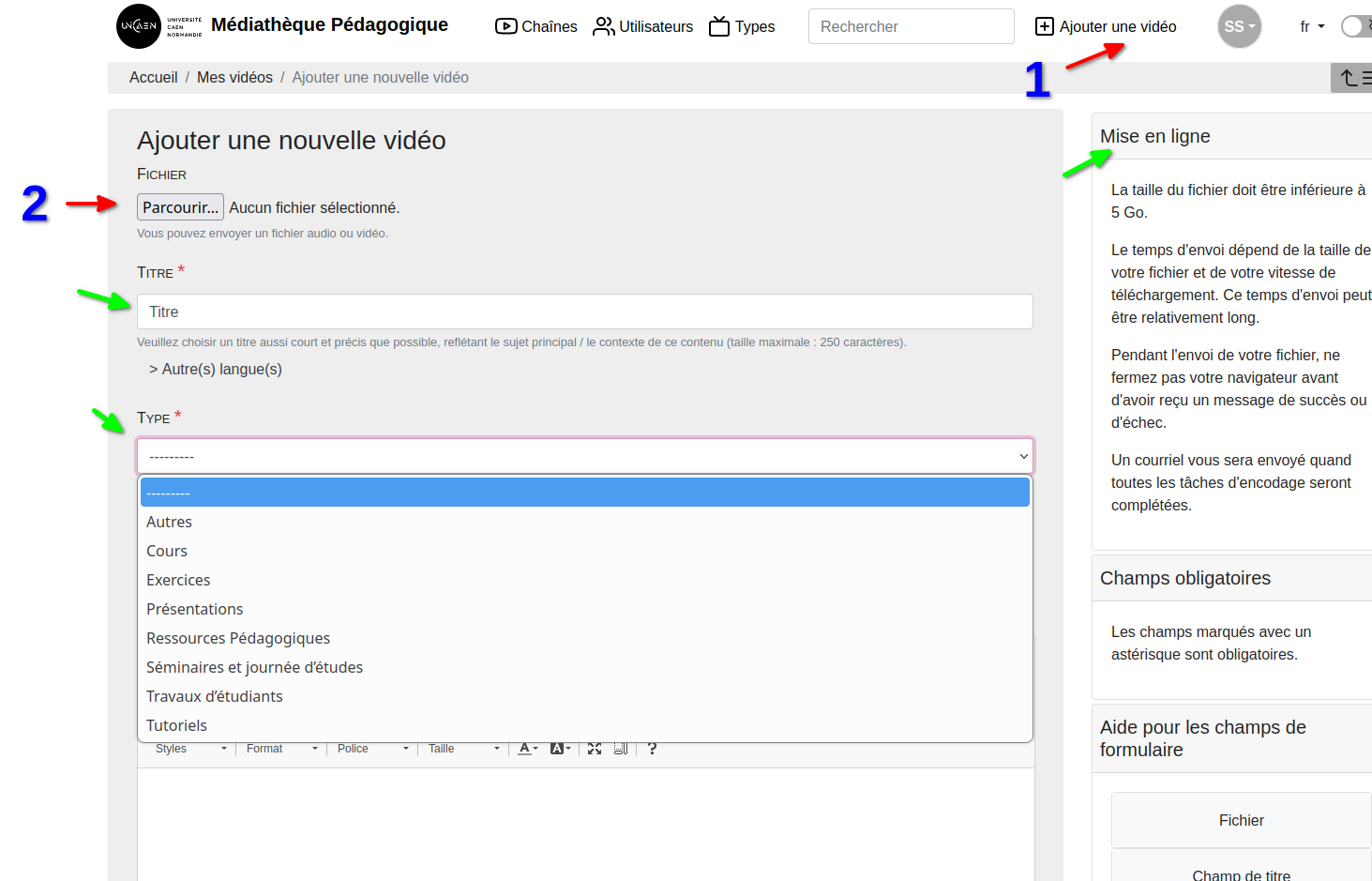
Task: Open the fr language dropdown
Action: point(1311,26)
